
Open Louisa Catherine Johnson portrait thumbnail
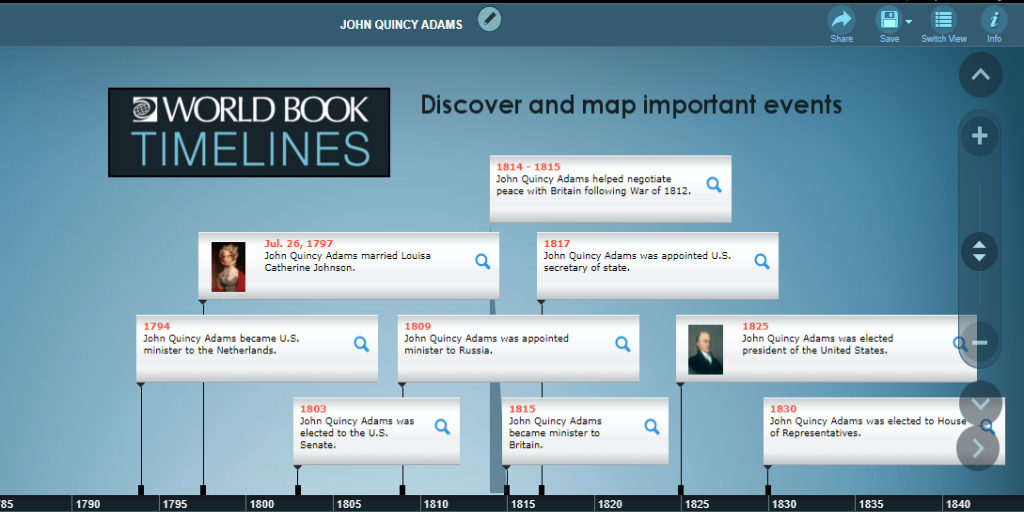[229, 266]
